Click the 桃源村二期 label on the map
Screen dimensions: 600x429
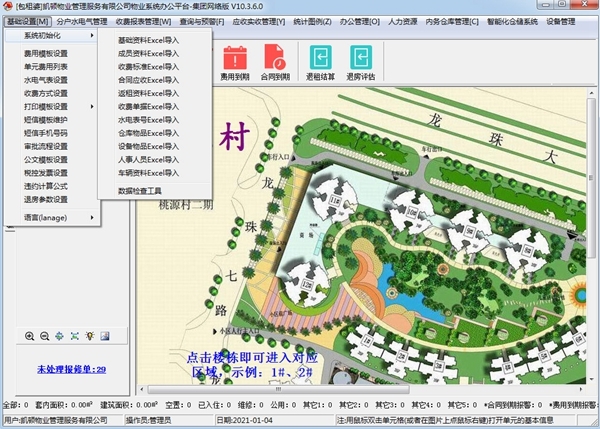click(x=186, y=205)
